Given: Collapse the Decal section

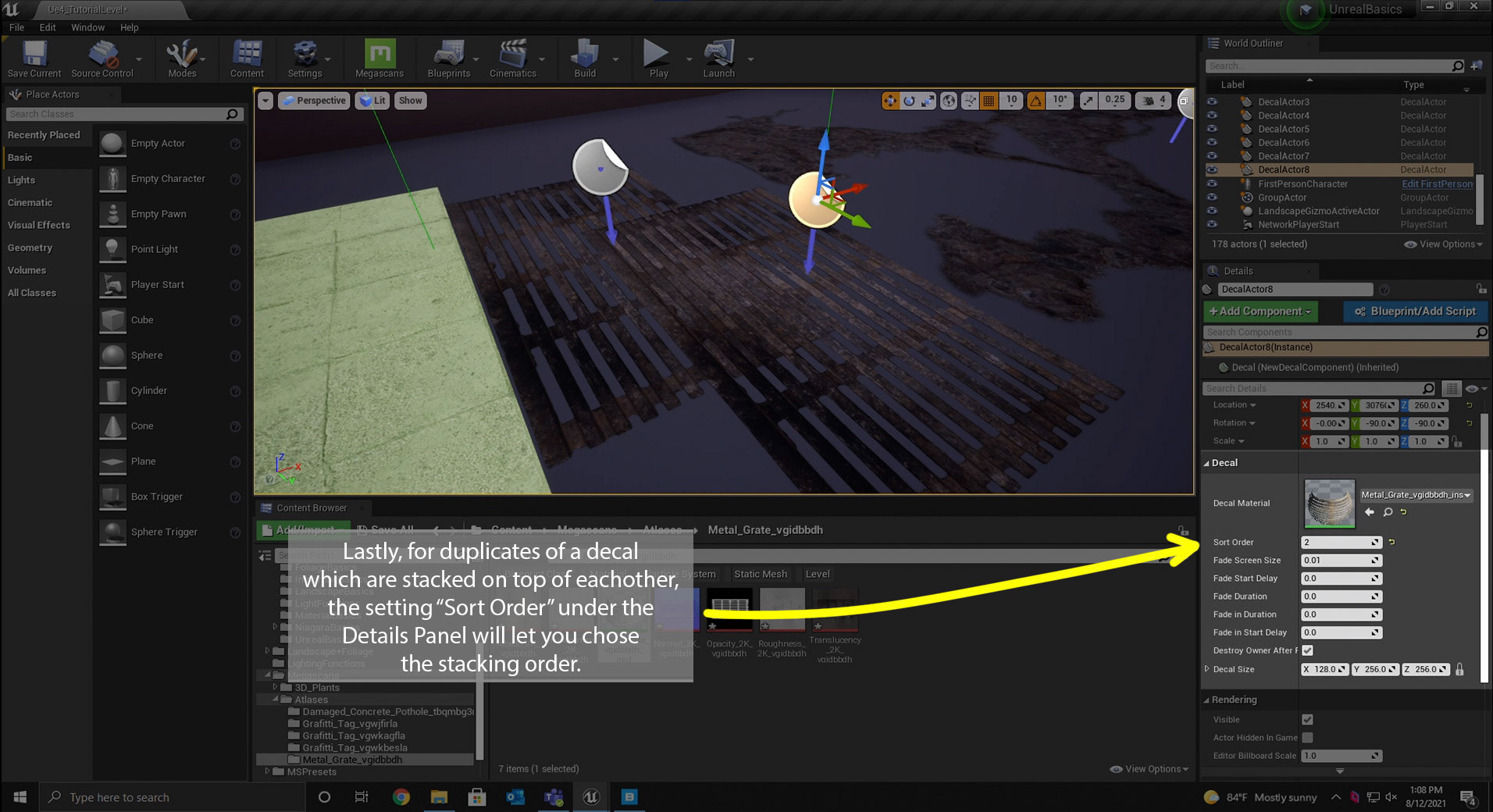Looking at the screenshot, I should coord(1206,463).
